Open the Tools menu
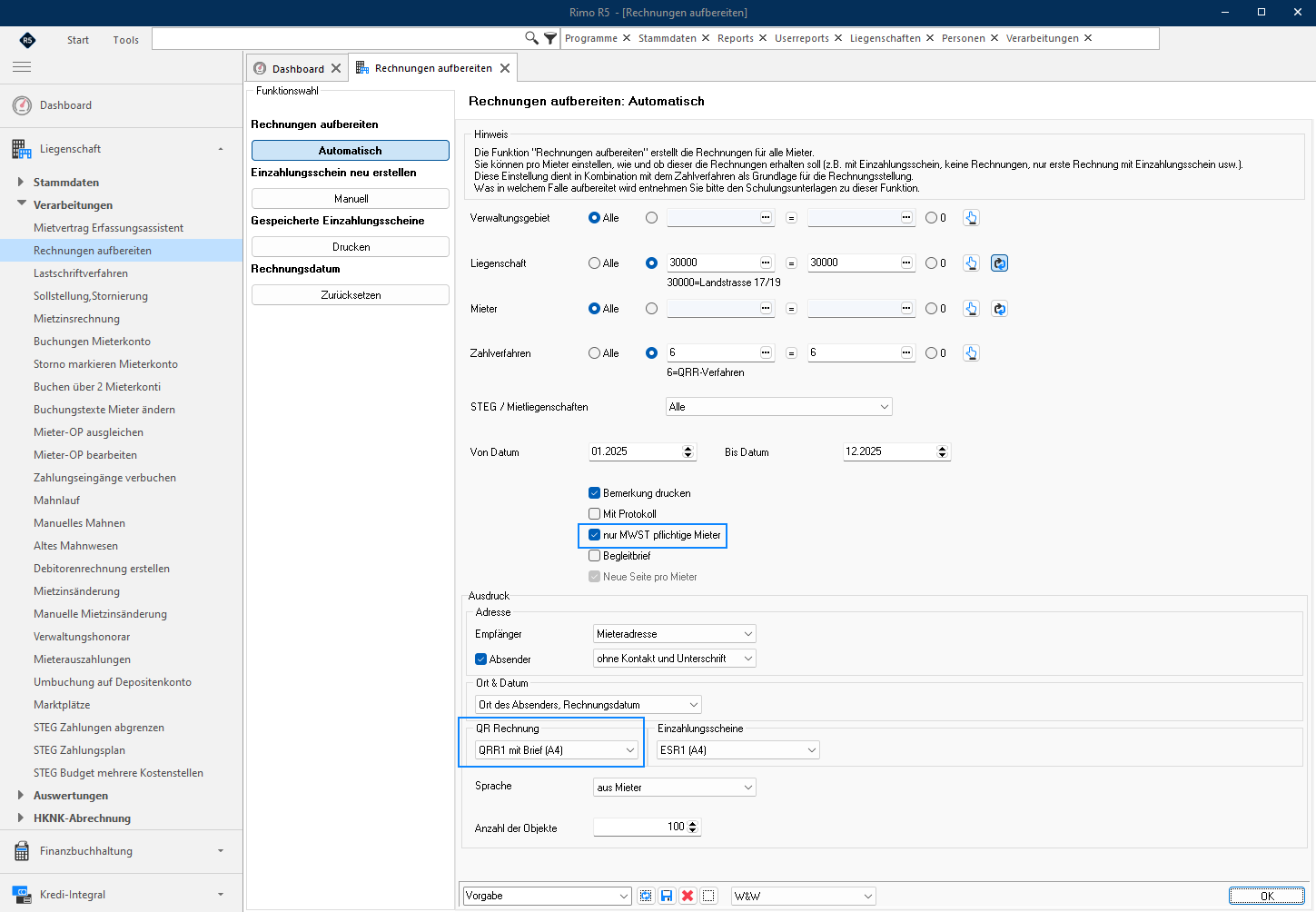This screenshot has width=1316, height=912. 126,40
